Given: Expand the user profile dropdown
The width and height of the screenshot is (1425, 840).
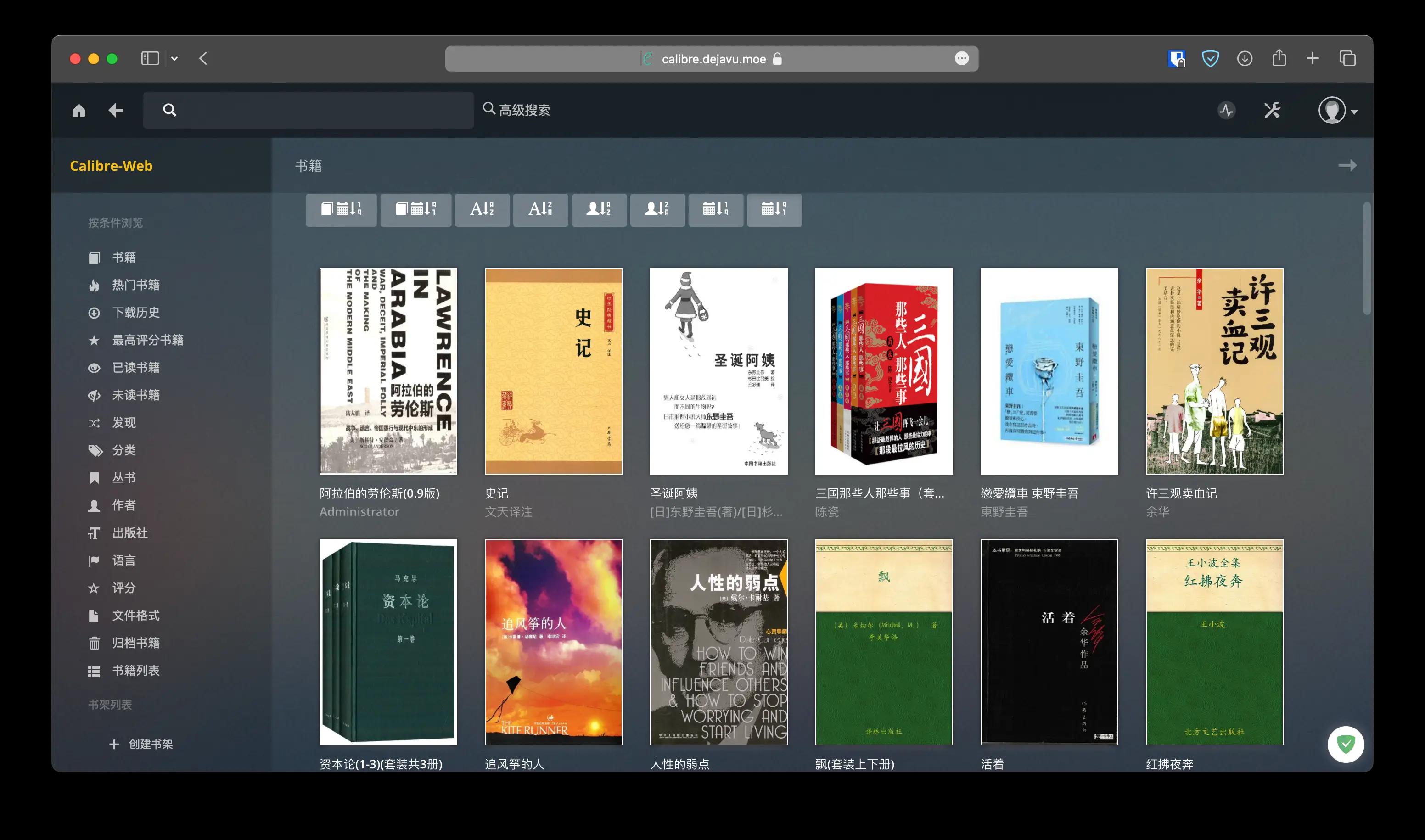Looking at the screenshot, I should pyautogui.click(x=1337, y=110).
